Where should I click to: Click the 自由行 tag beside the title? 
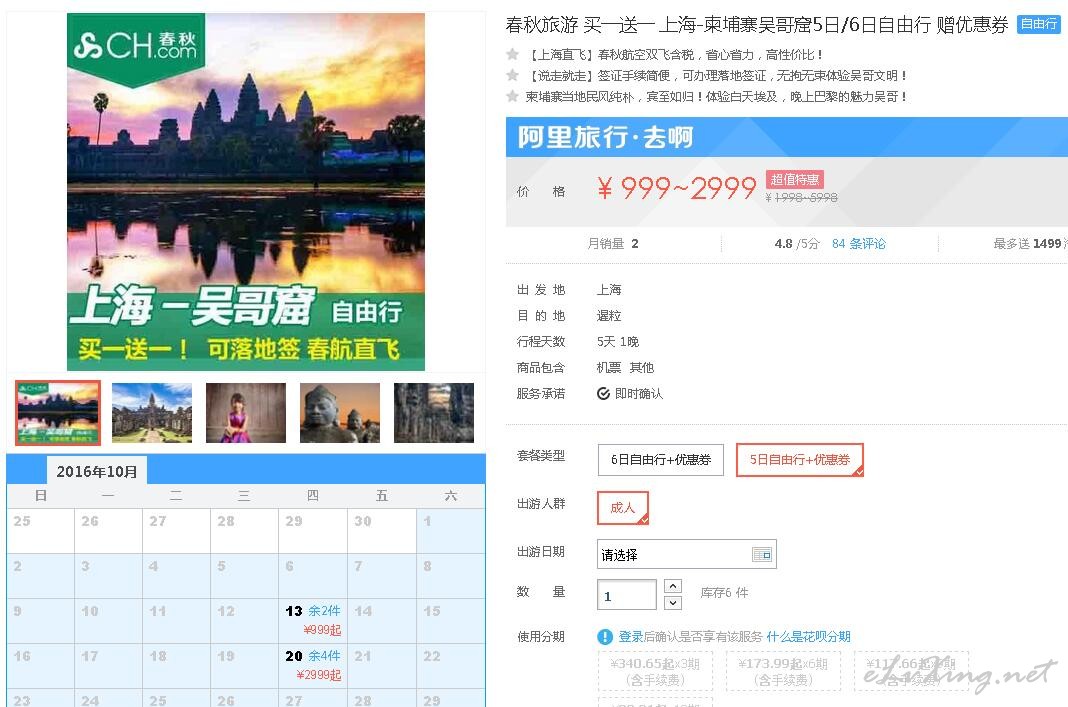click(x=1039, y=24)
